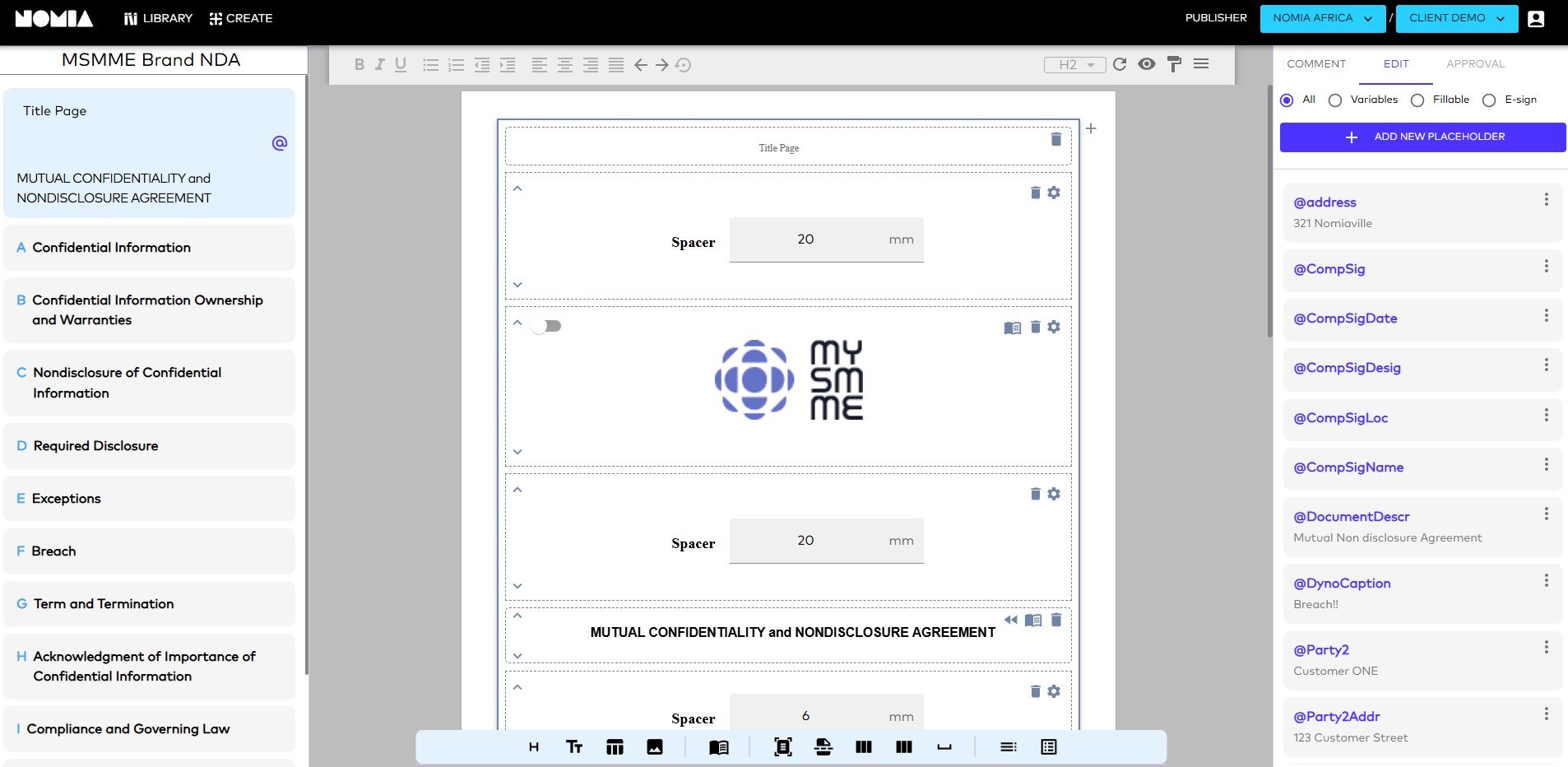Screen dimensions: 1568x767
Task: Underline the selected text
Action: [x=401, y=64]
